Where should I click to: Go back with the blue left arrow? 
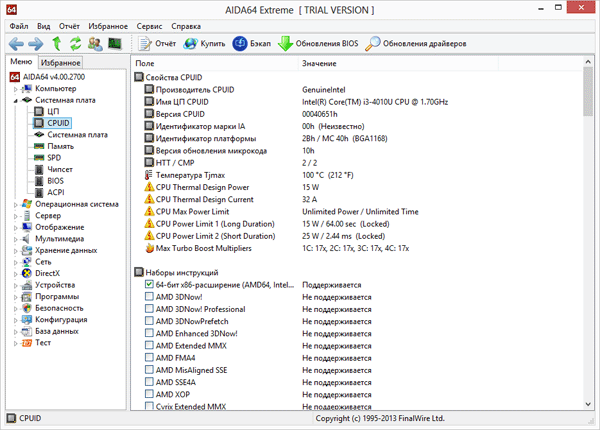click(x=16, y=44)
